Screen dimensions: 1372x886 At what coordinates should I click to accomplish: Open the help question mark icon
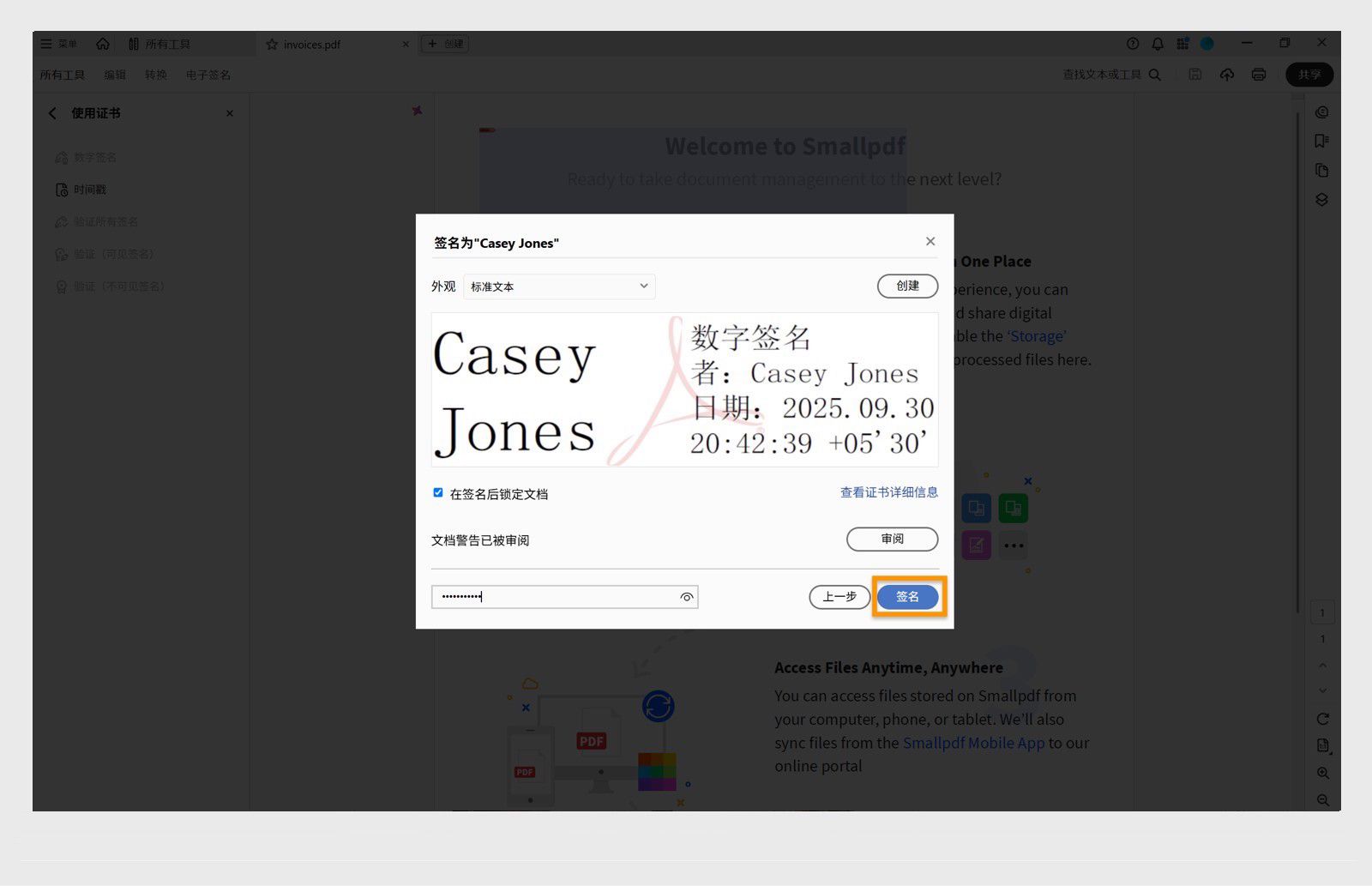(x=1133, y=44)
